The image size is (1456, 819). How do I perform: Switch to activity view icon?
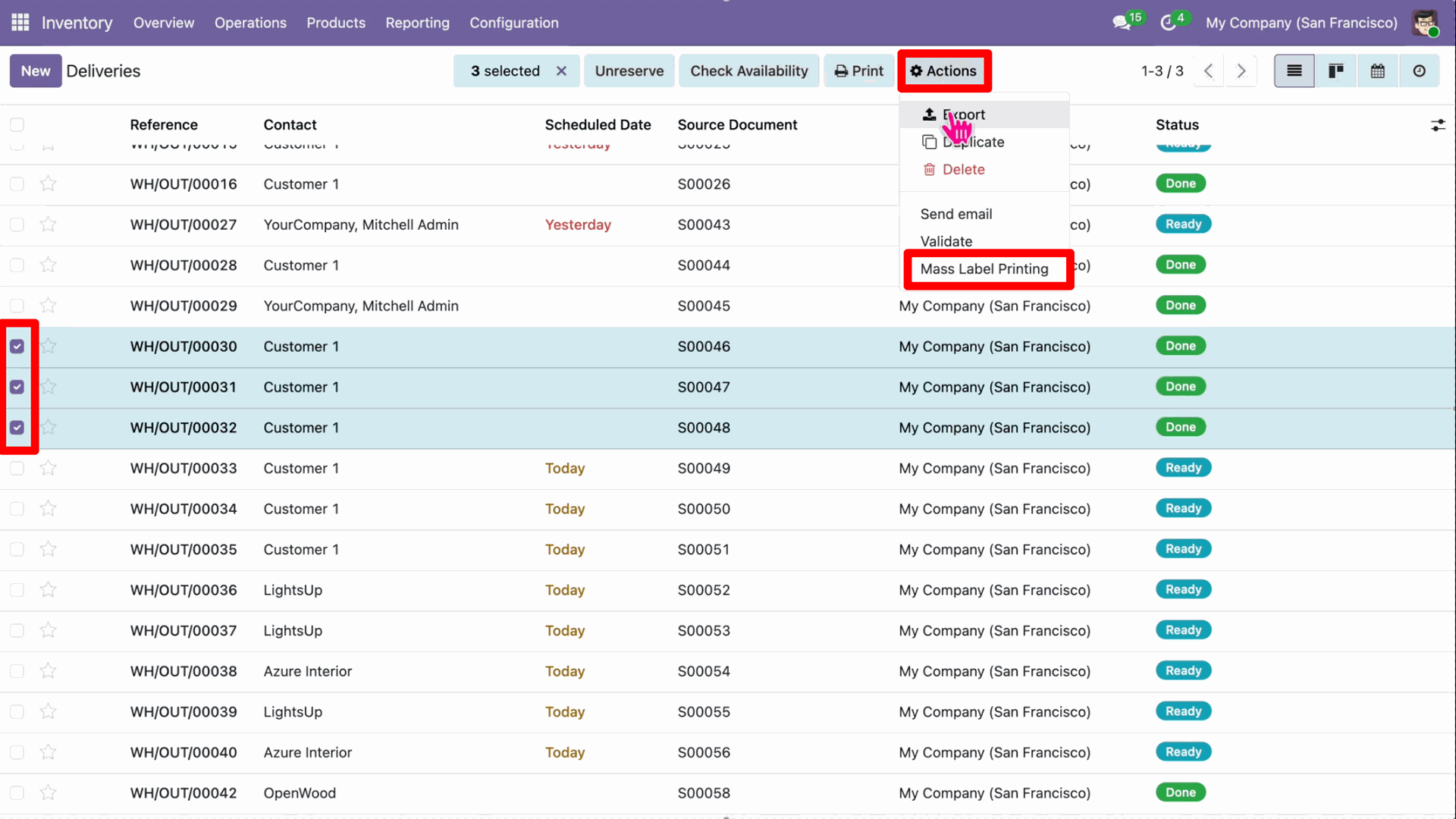click(x=1420, y=71)
